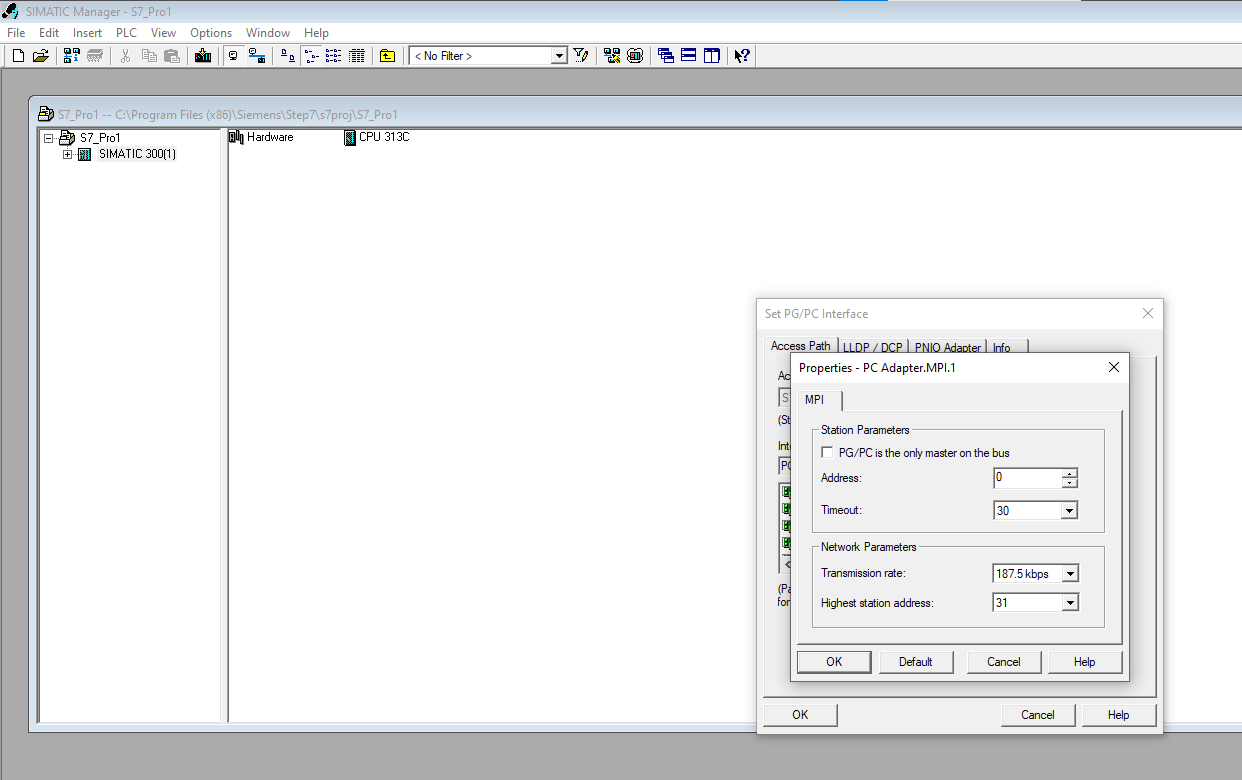Click Cancel in Set PG/PC Interface window
1242x780 pixels.
tap(1038, 715)
